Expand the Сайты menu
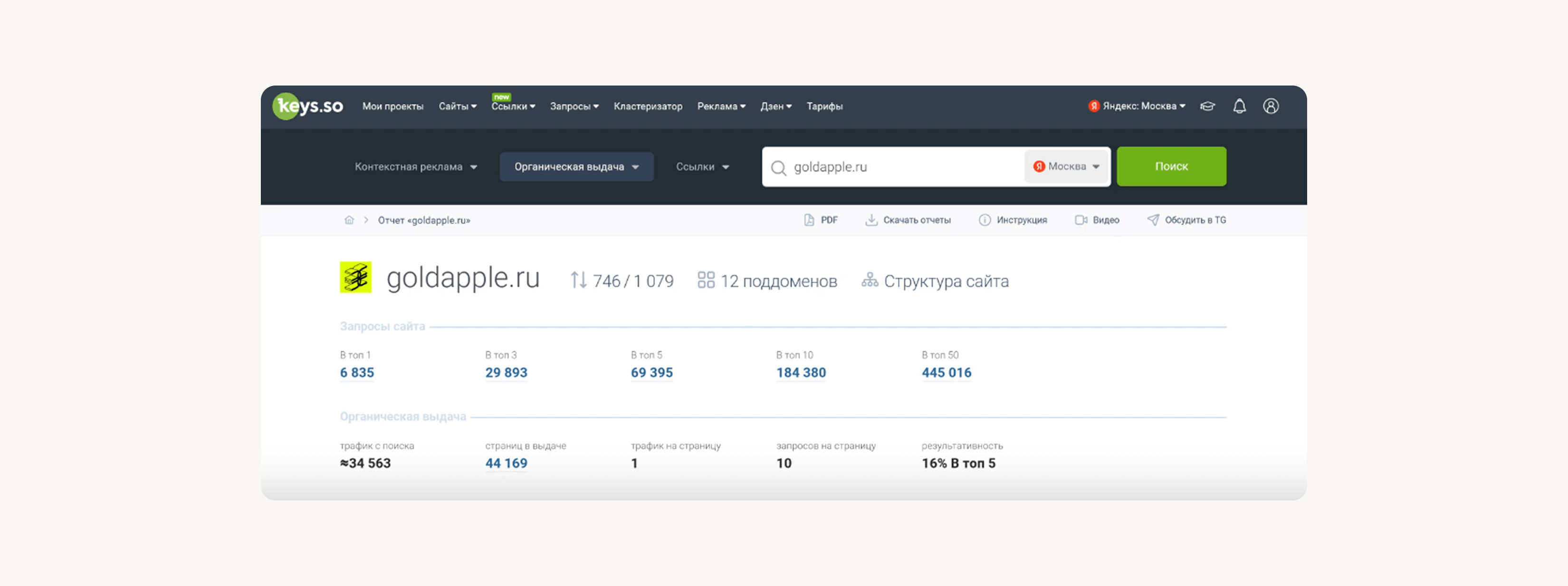 tap(458, 106)
